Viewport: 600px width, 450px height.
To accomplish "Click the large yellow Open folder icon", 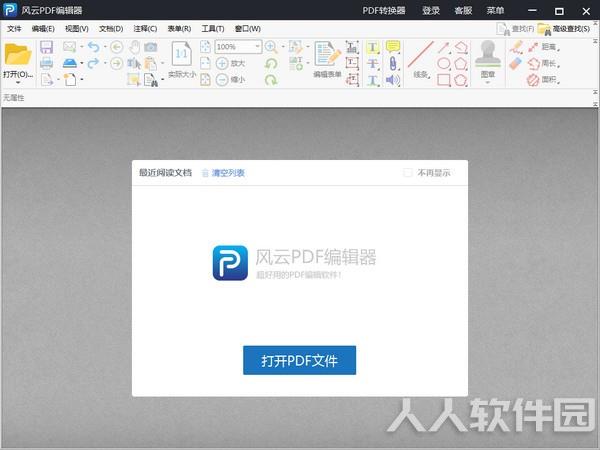I will click(x=17, y=55).
